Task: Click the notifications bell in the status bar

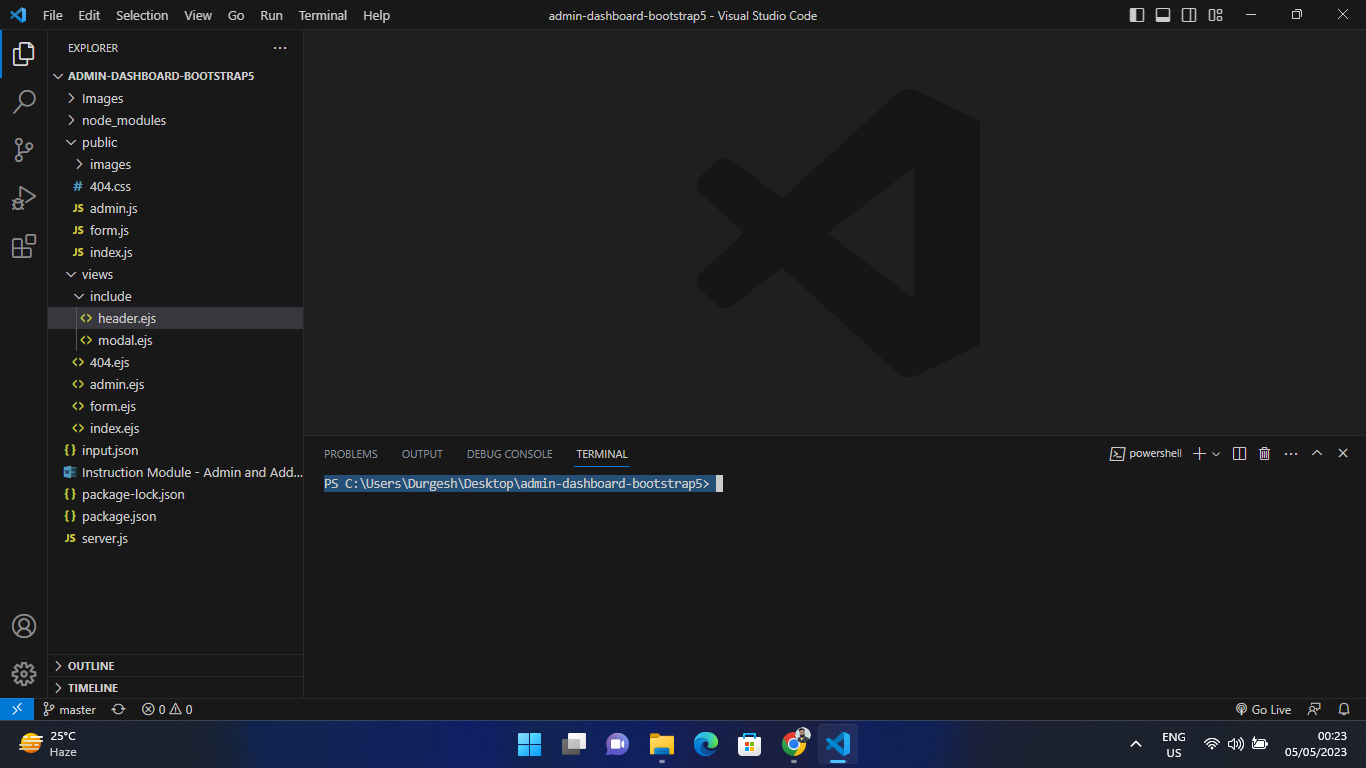Action: tap(1343, 709)
